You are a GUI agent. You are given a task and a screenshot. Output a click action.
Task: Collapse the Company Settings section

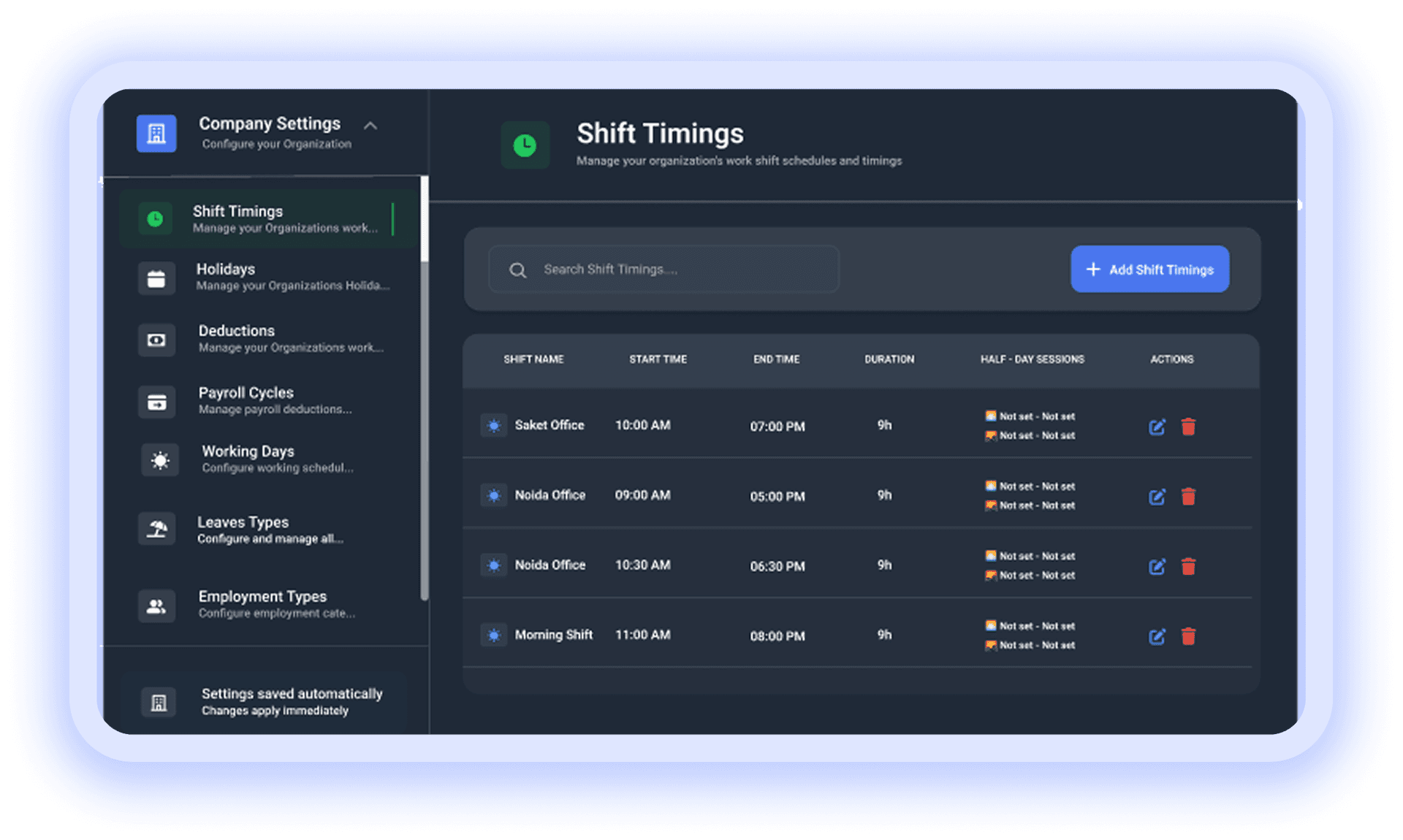(x=370, y=125)
